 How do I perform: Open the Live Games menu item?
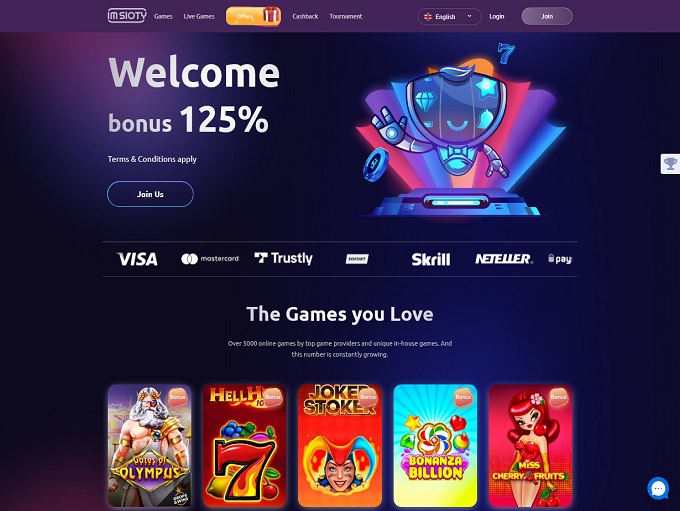(x=199, y=16)
